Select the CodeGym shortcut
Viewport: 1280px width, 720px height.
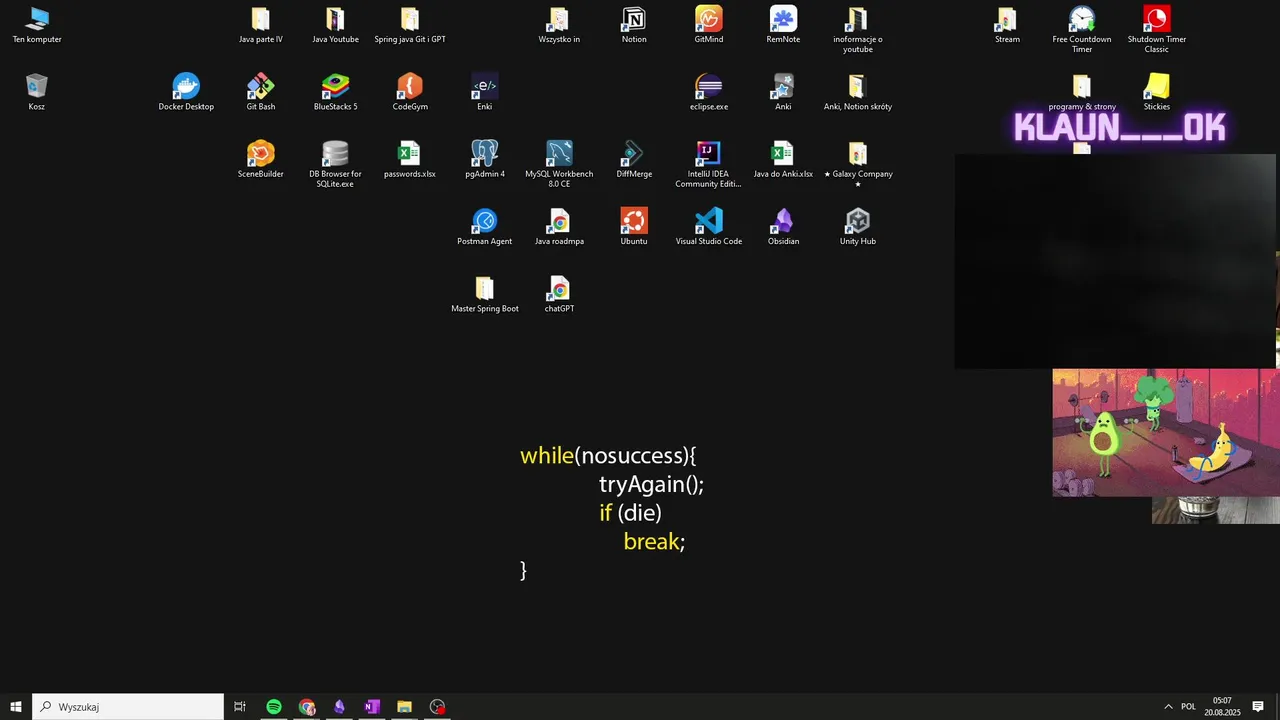410,92
